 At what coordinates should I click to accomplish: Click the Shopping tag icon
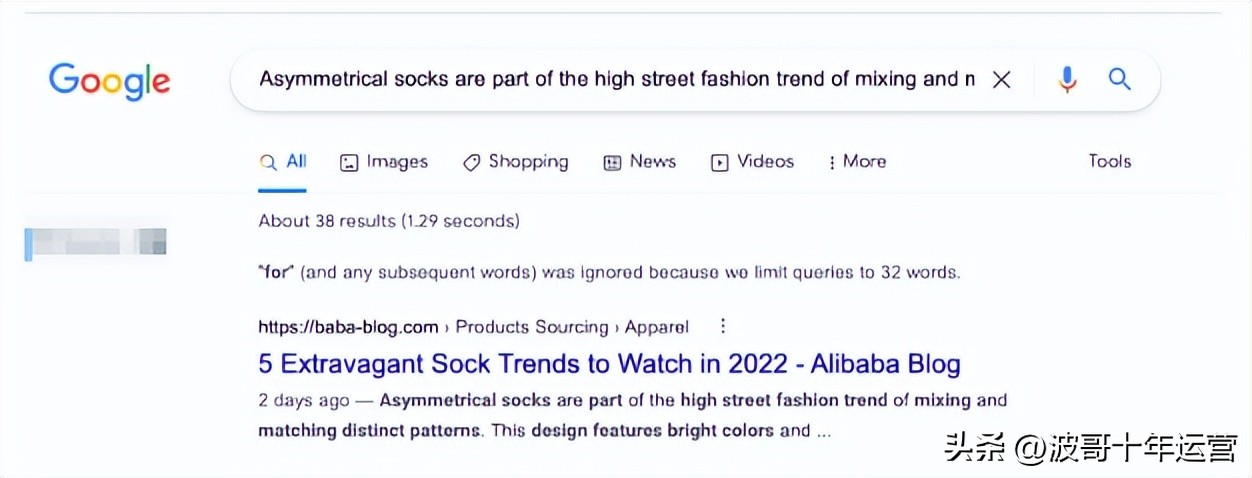pyautogui.click(x=472, y=163)
